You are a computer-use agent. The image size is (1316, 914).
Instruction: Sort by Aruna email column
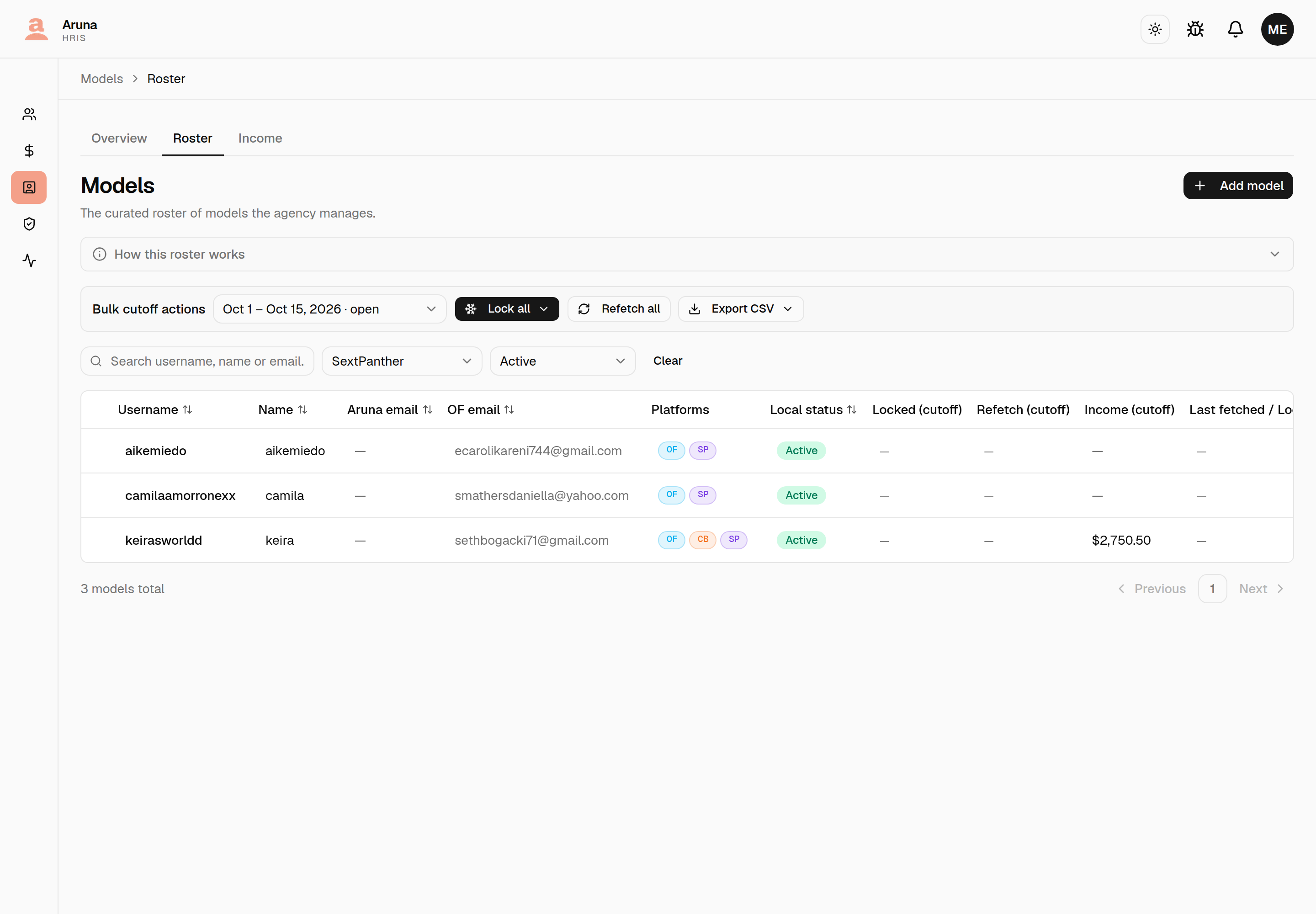pos(389,410)
